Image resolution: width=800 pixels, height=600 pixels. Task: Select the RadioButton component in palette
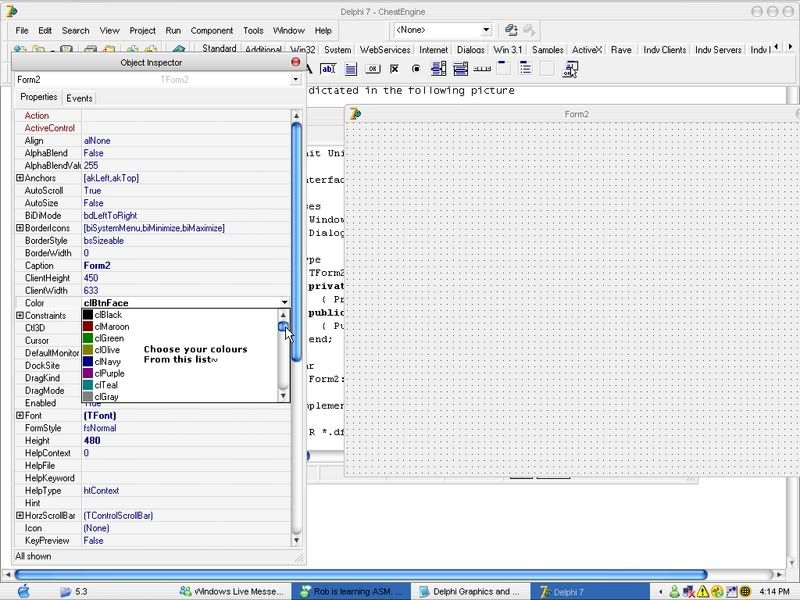(416, 69)
